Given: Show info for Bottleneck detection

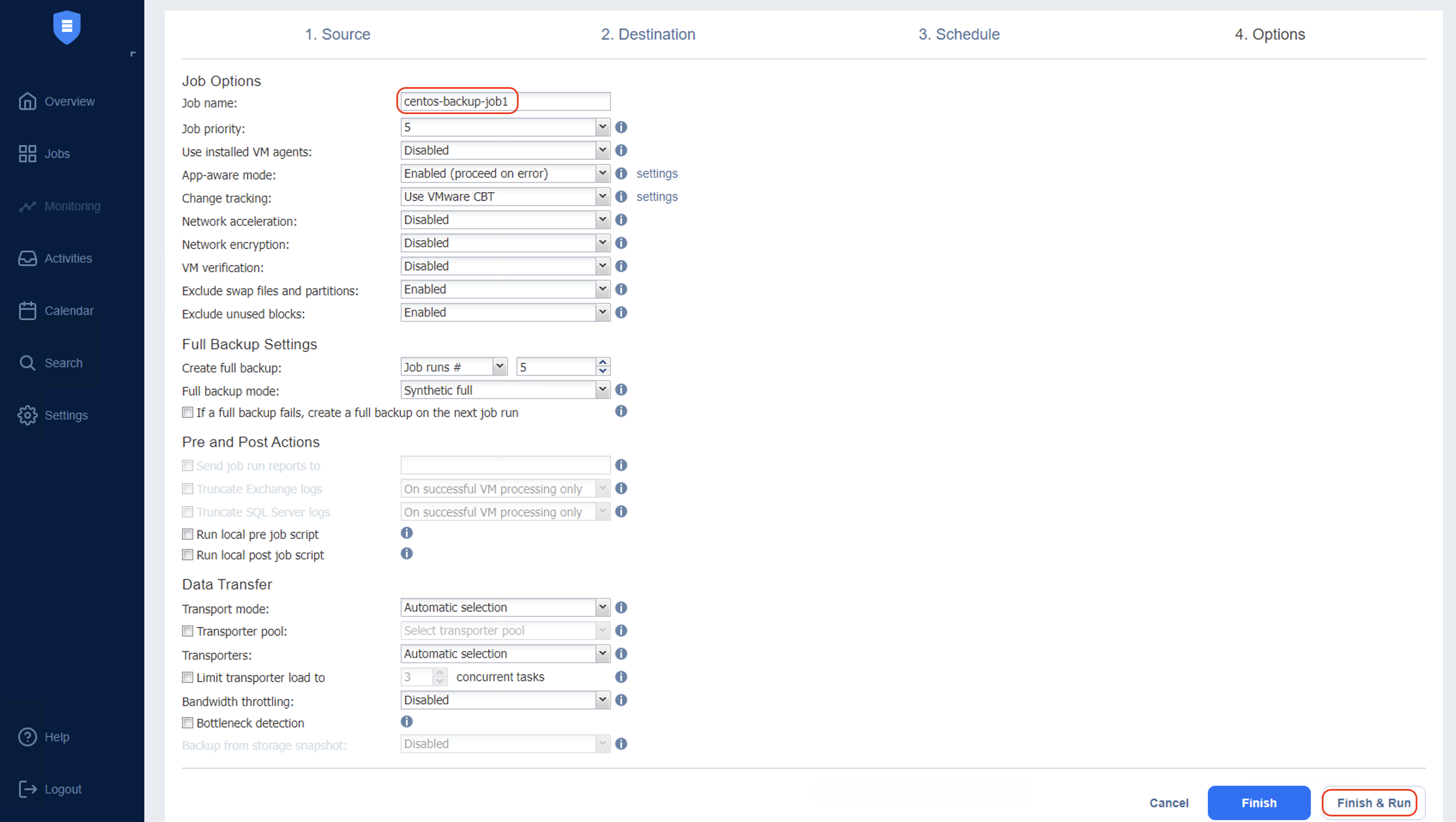Looking at the screenshot, I should [406, 721].
